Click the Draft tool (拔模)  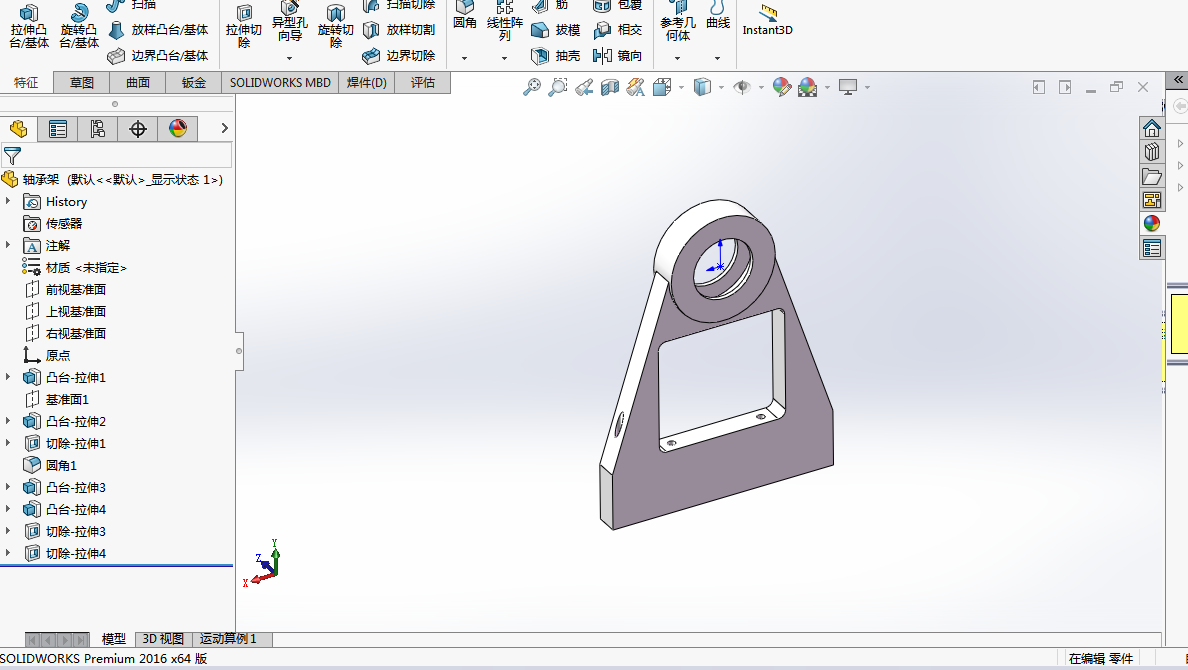point(555,30)
